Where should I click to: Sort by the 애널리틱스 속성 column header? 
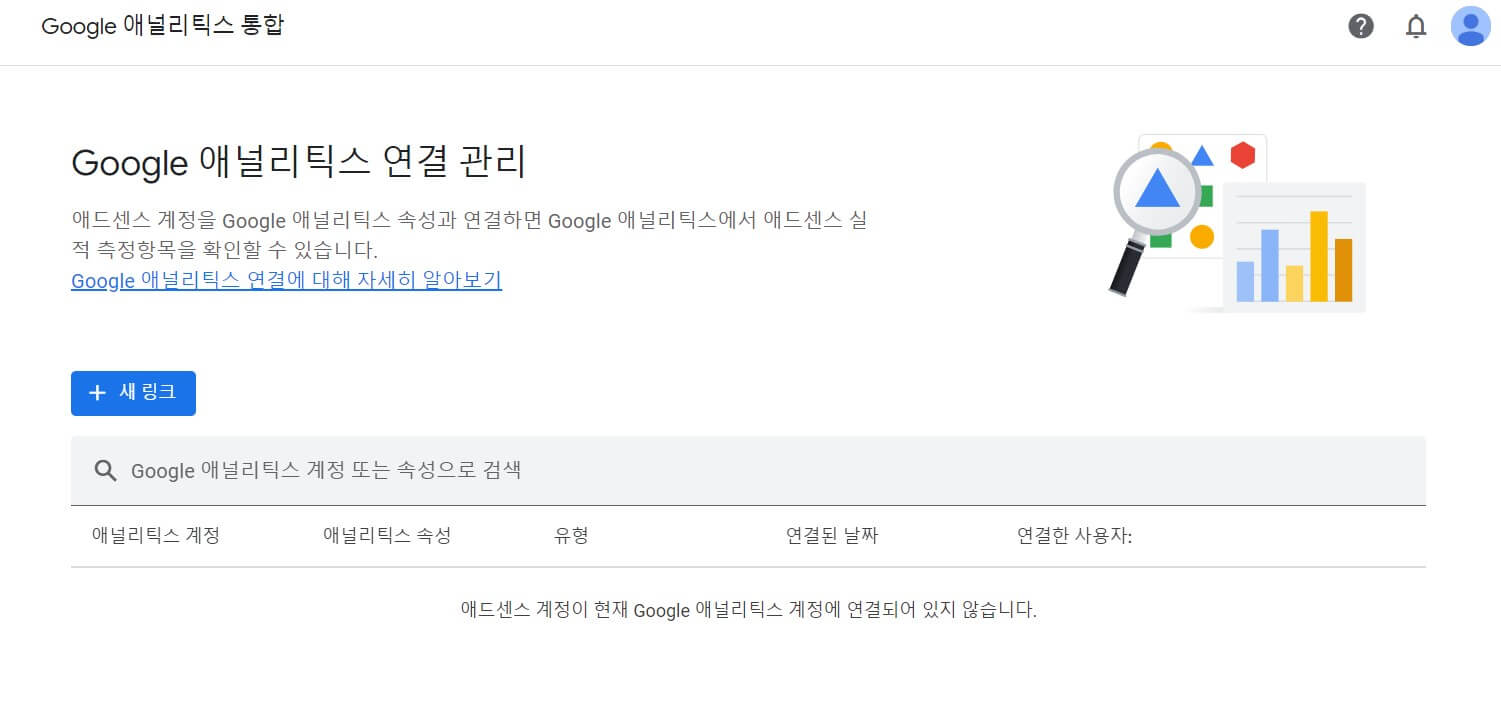coord(388,535)
